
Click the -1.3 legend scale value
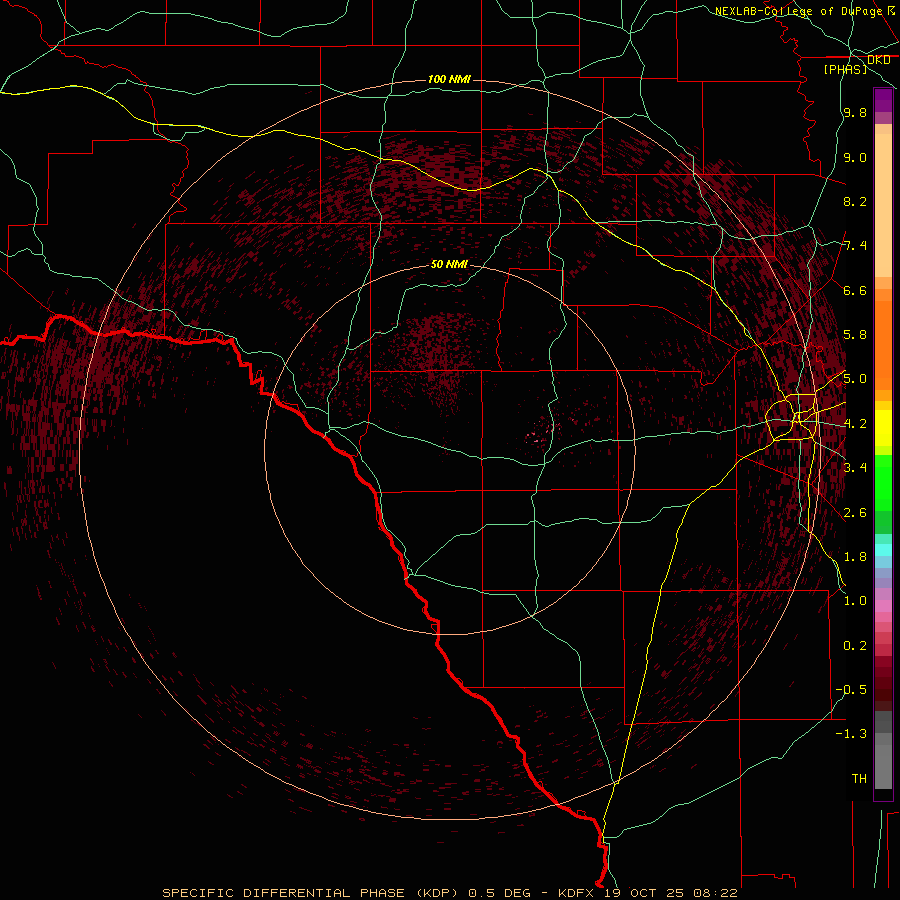tap(851, 734)
